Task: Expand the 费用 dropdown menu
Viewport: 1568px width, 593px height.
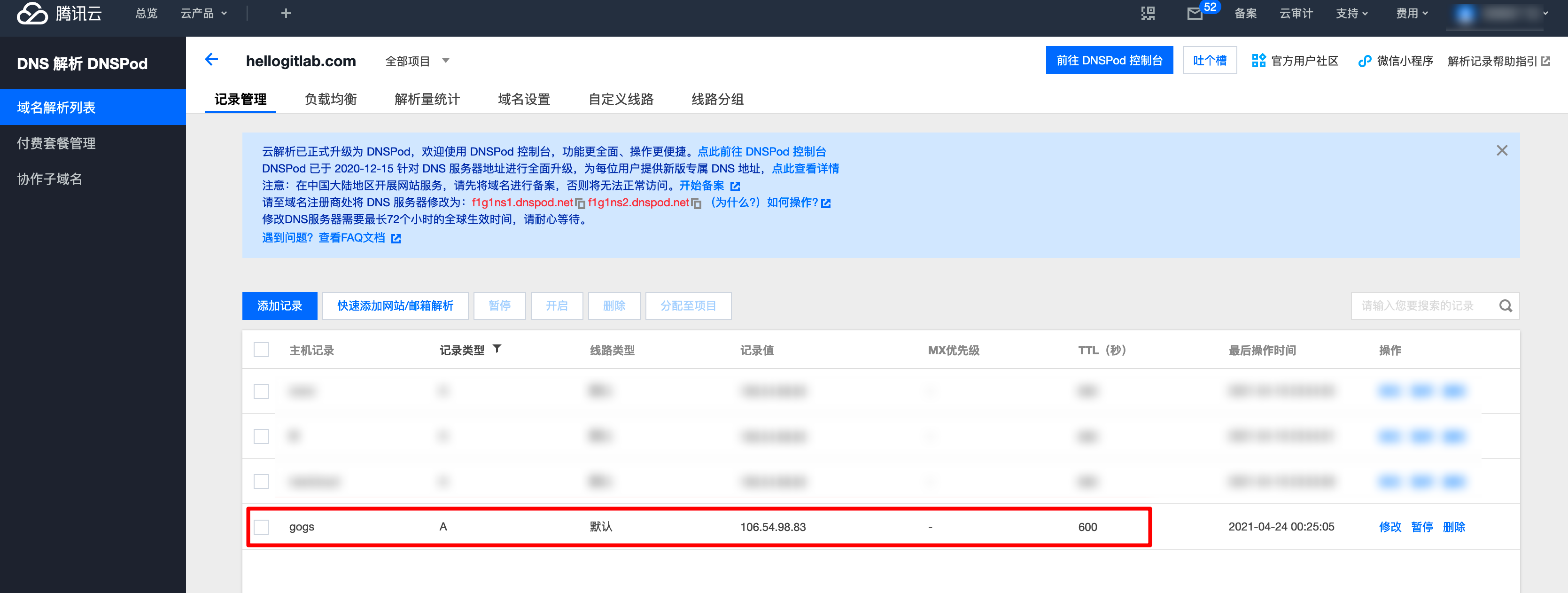Action: tap(1412, 14)
